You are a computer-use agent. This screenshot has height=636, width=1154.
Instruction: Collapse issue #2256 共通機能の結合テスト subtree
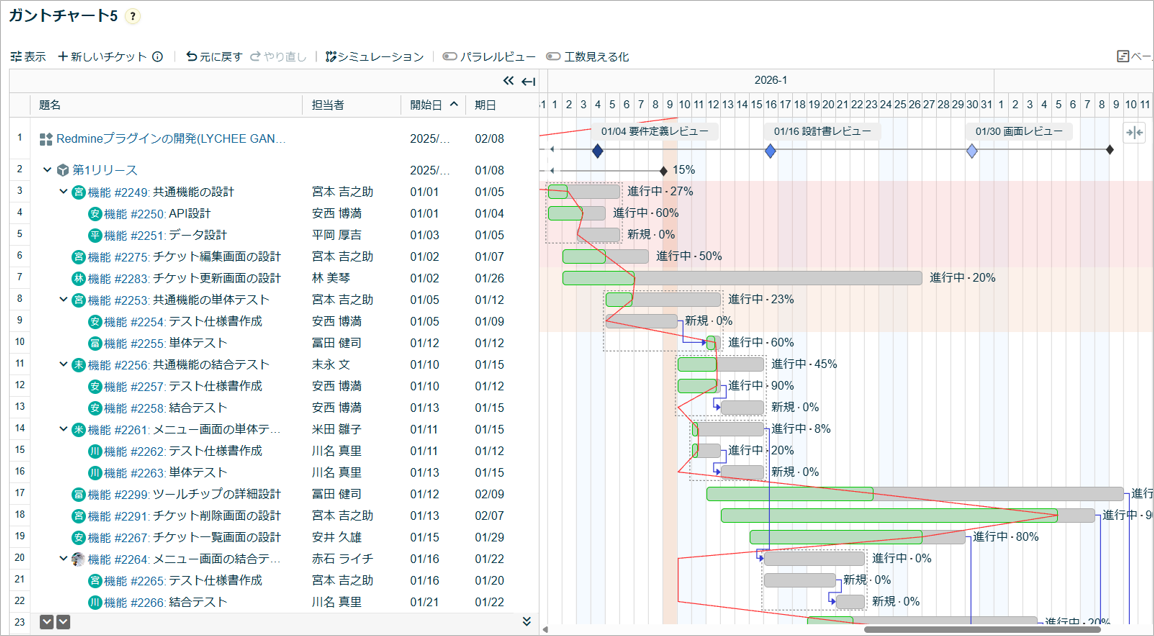tap(63, 365)
